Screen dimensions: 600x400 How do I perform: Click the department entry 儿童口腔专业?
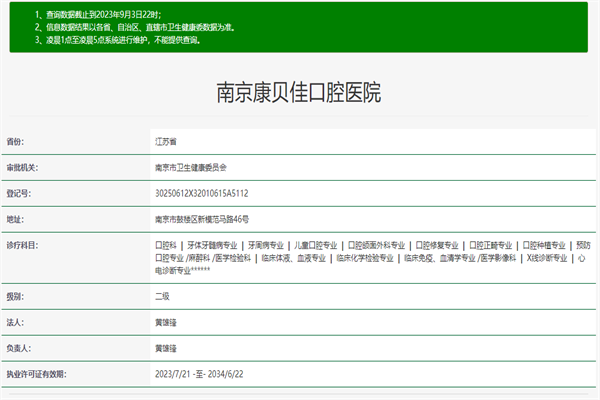(x=315, y=245)
